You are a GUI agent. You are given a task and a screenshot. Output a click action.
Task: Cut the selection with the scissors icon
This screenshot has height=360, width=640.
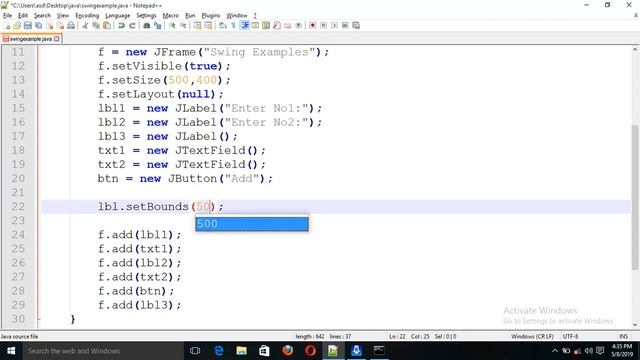click(x=85, y=25)
